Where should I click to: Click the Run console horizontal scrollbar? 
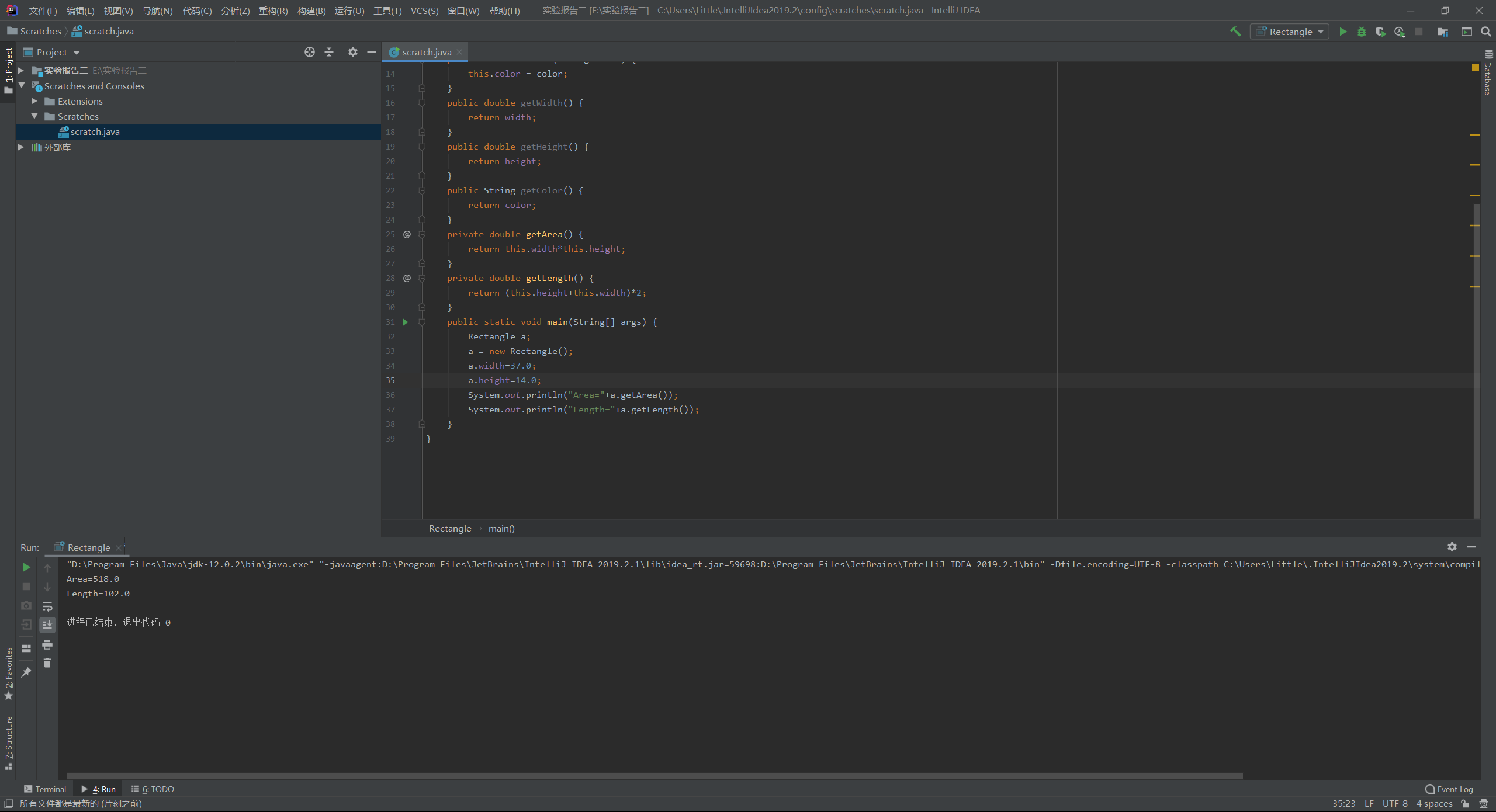pos(654,776)
